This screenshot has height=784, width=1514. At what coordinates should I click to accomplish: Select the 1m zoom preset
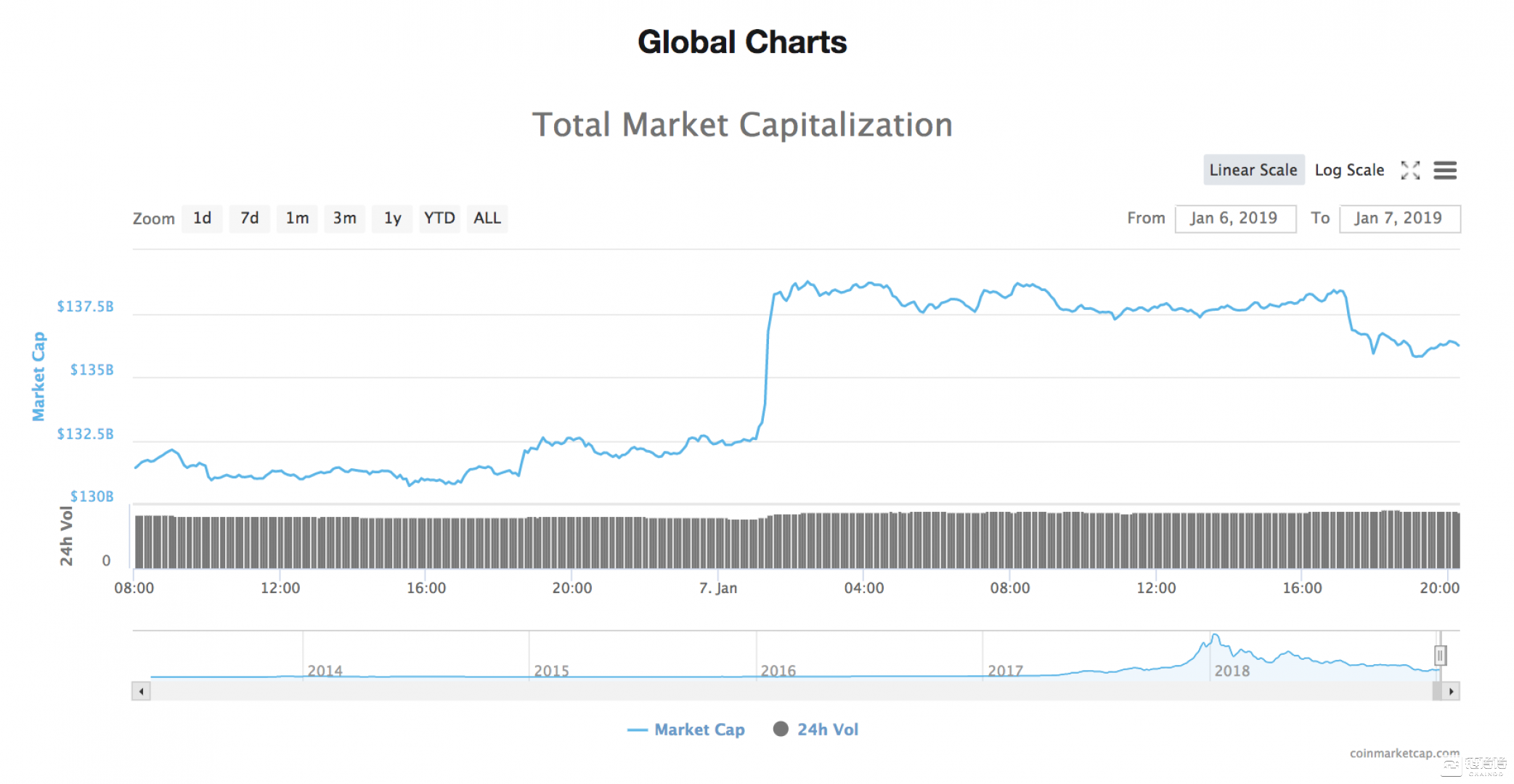click(x=297, y=219)
